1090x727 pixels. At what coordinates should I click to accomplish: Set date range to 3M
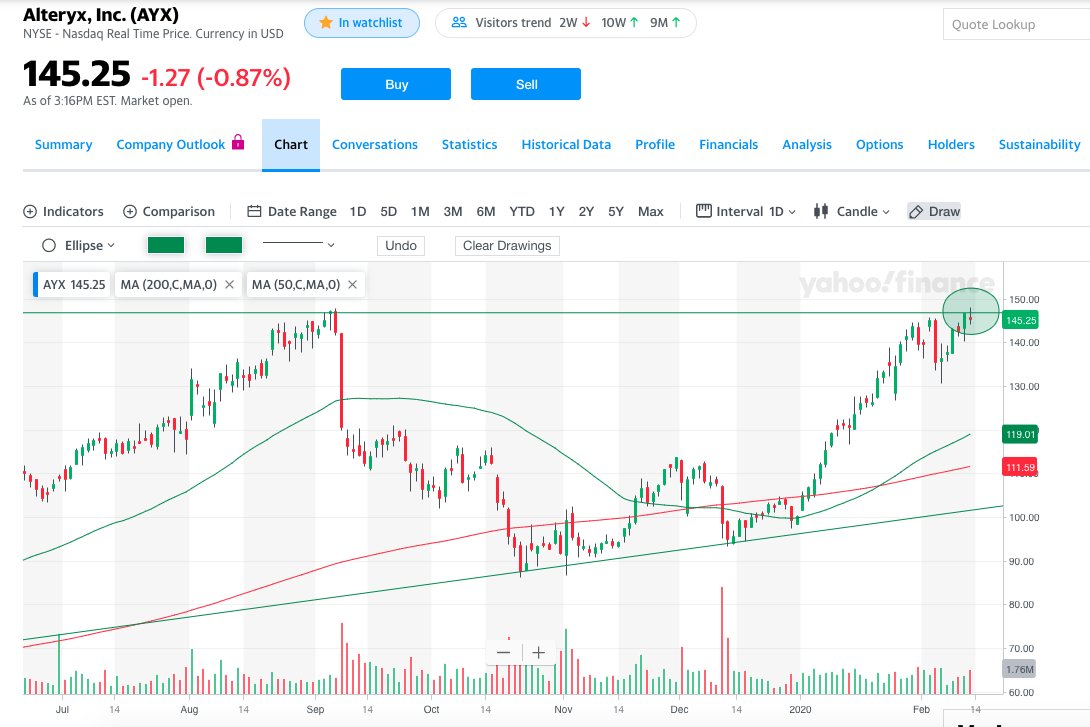click(x=453, y=211)
